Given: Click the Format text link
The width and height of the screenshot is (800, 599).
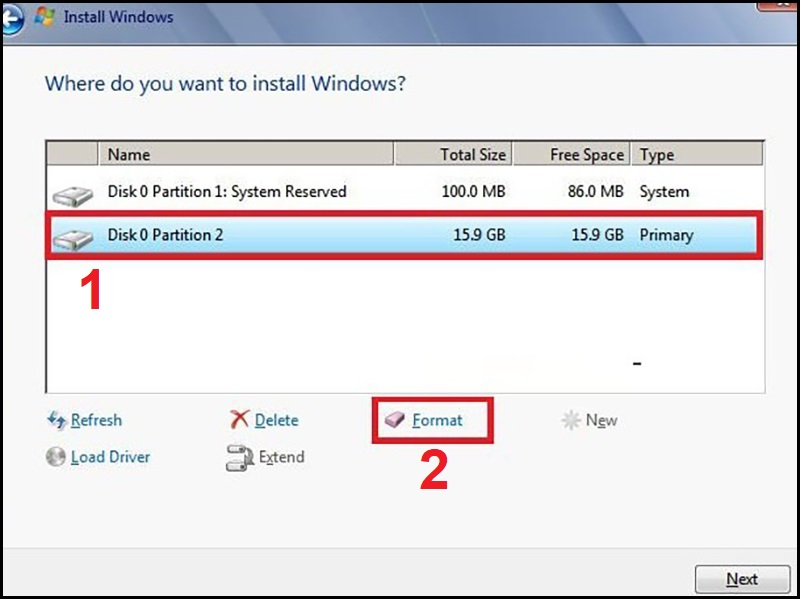Looking at the screenshot, I should [x=437, y=421].
